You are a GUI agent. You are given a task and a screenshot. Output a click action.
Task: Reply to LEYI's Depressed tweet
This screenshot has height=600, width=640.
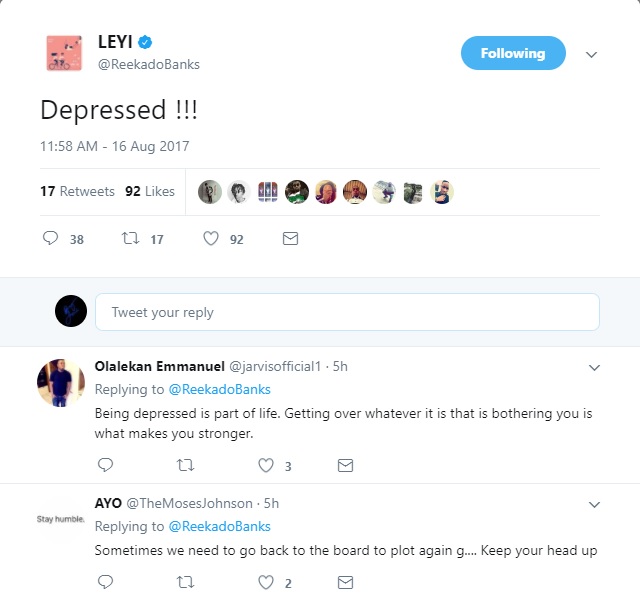[x=51, y=238]
